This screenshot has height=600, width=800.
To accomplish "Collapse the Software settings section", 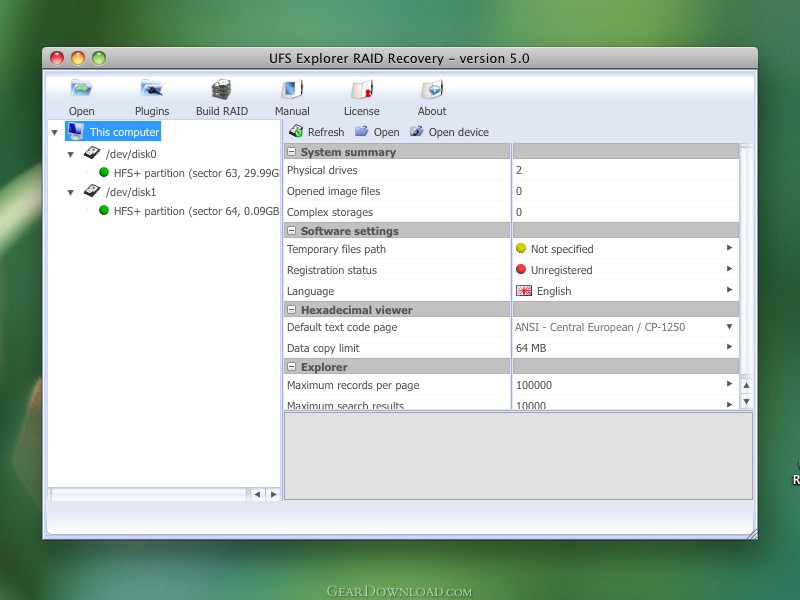I will [x=291, y=231].
